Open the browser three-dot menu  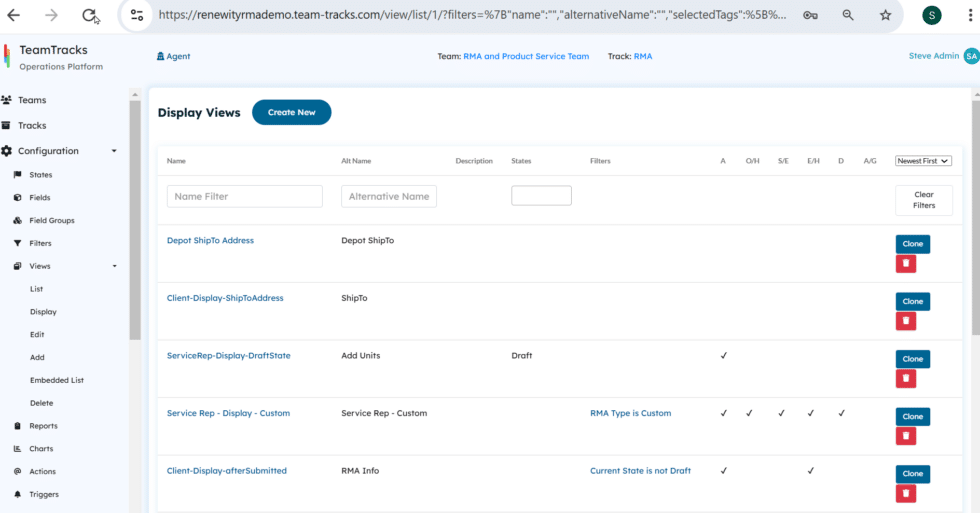click(971, 15)
